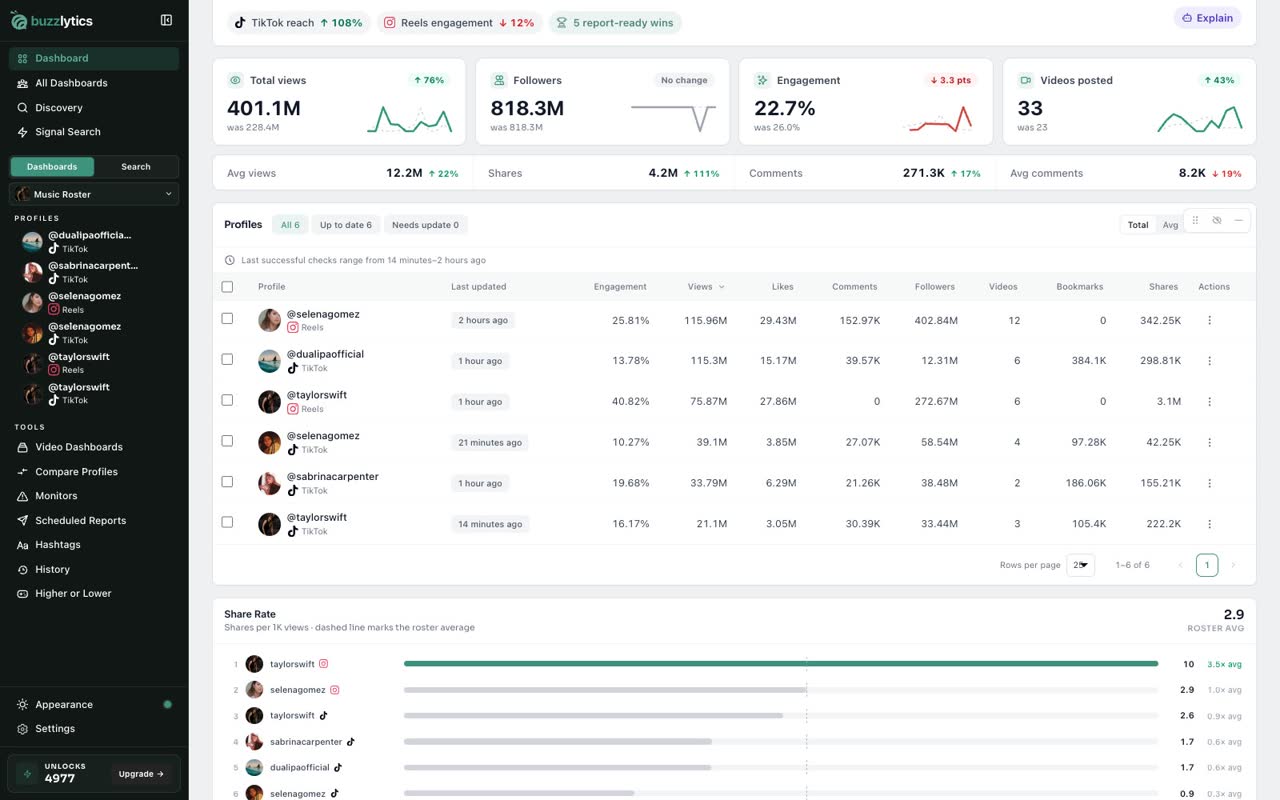1280x800 pixels.
Task: Open All Dashboards in the sidebar
Action: [94, 83]
